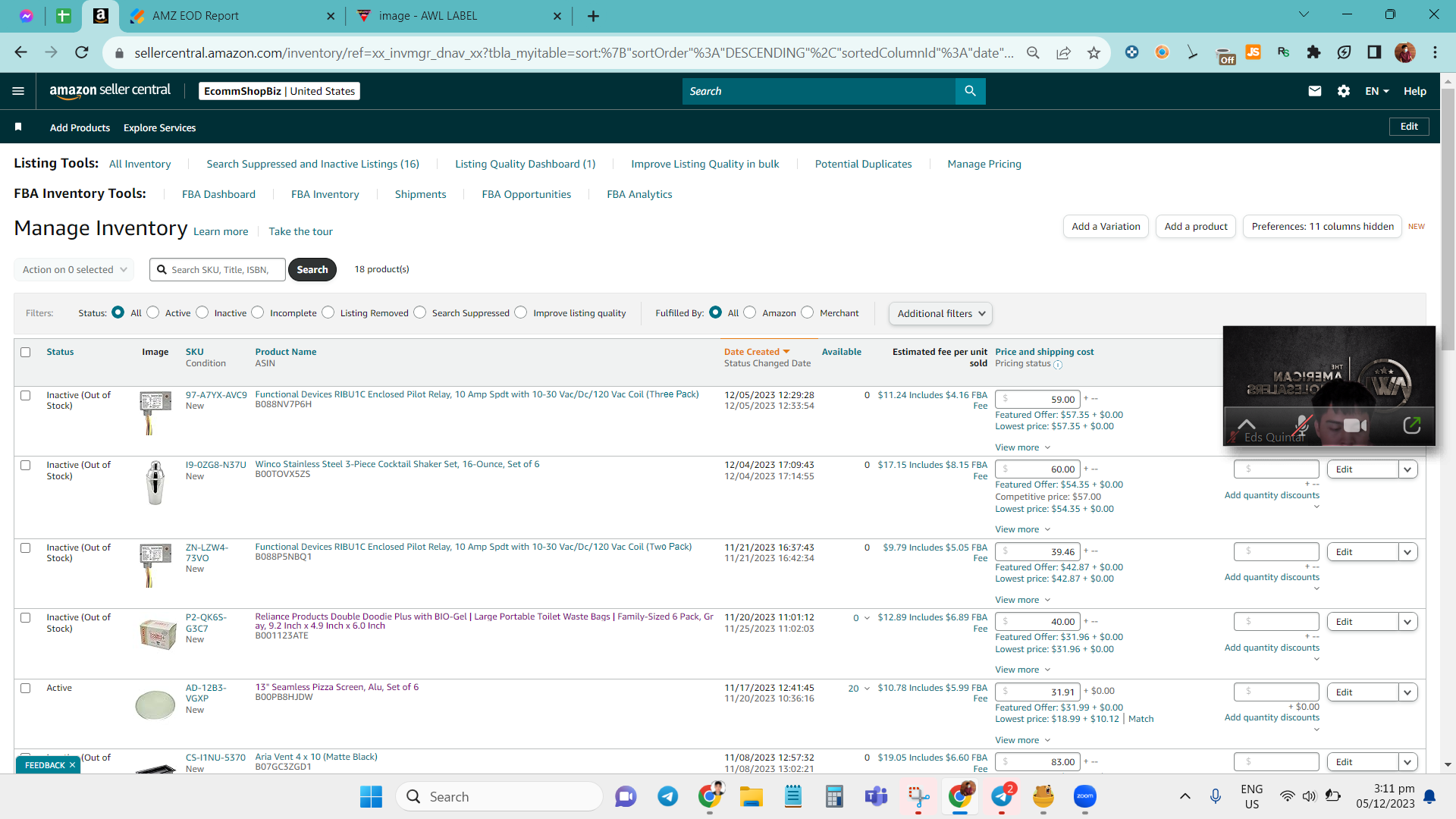Open Calculator from the taskbar
Screen dimensions: 1456x819
(x=834, y=796)
